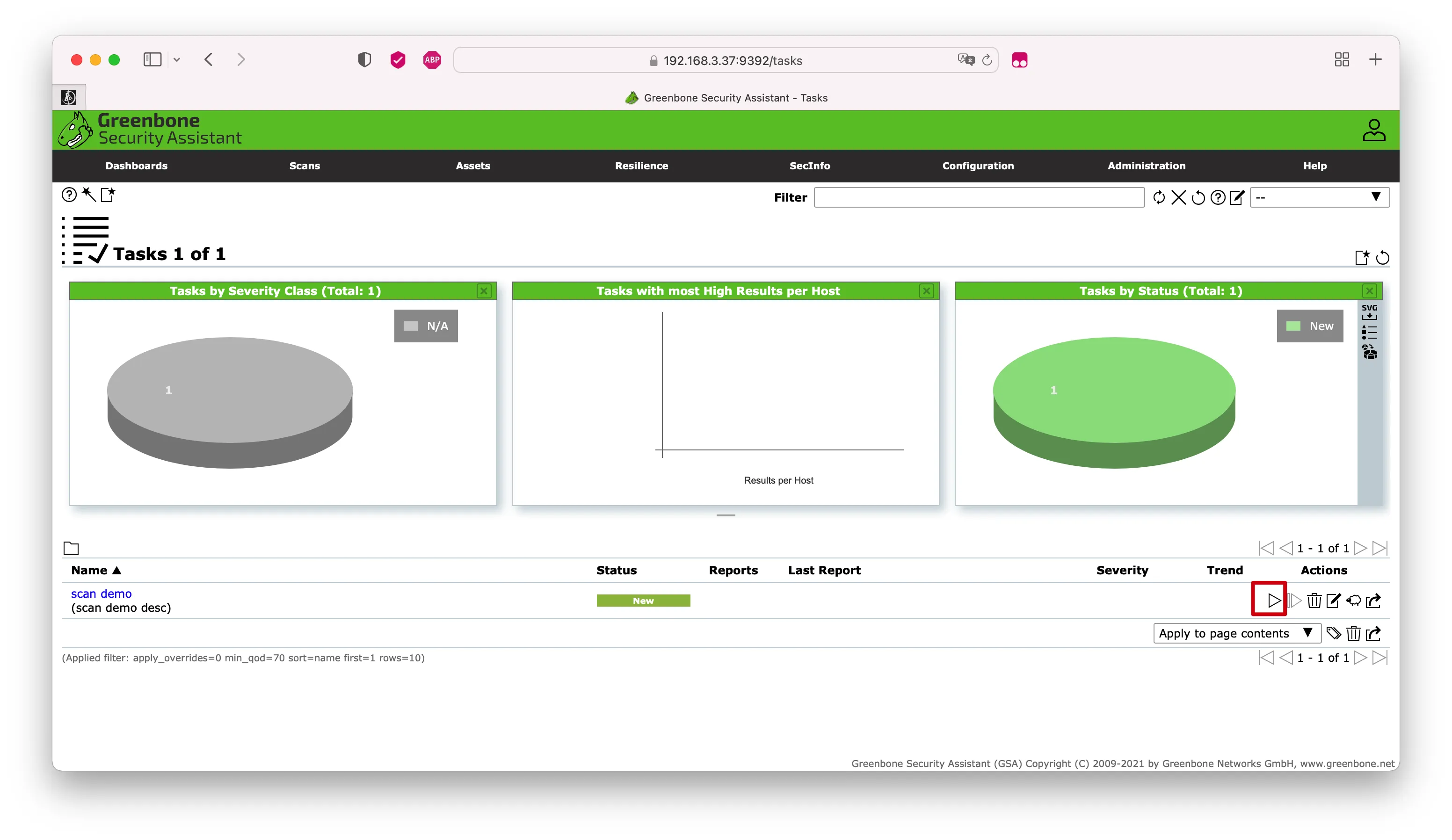Viewport: 1452px width, 840px height.
Task: Download Tasks by Status chart as SVG
Action: [x=1370, y=312]
